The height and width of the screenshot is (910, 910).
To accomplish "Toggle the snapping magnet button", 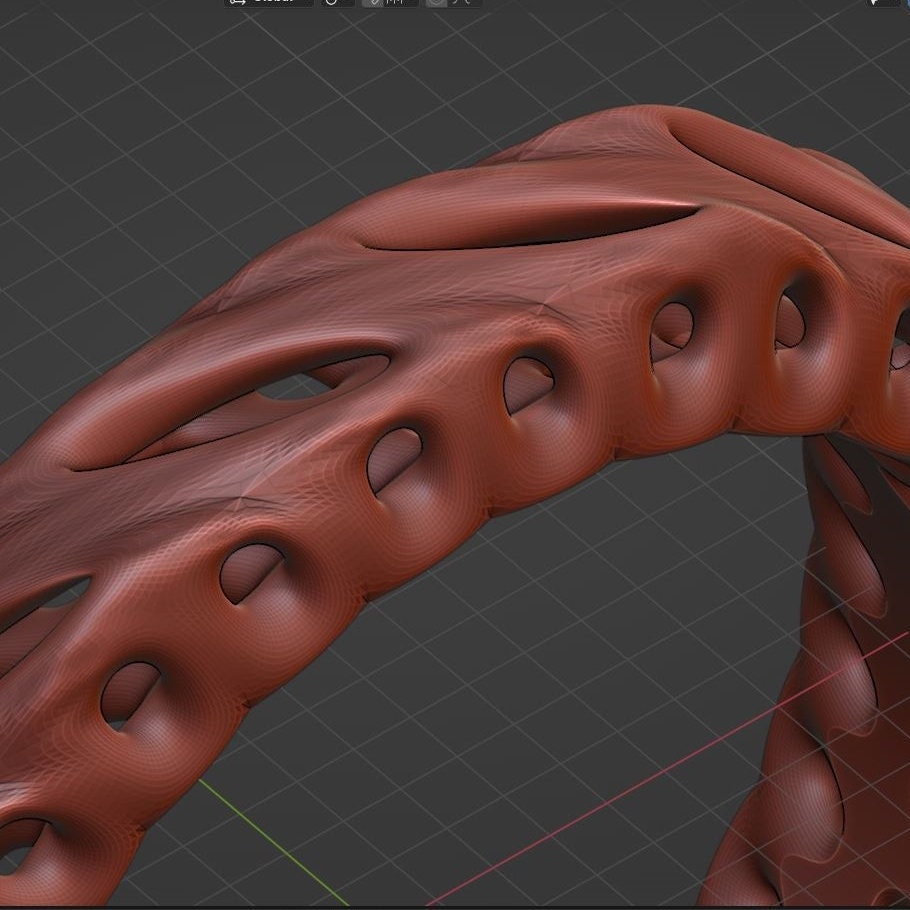I will (372, 2).
